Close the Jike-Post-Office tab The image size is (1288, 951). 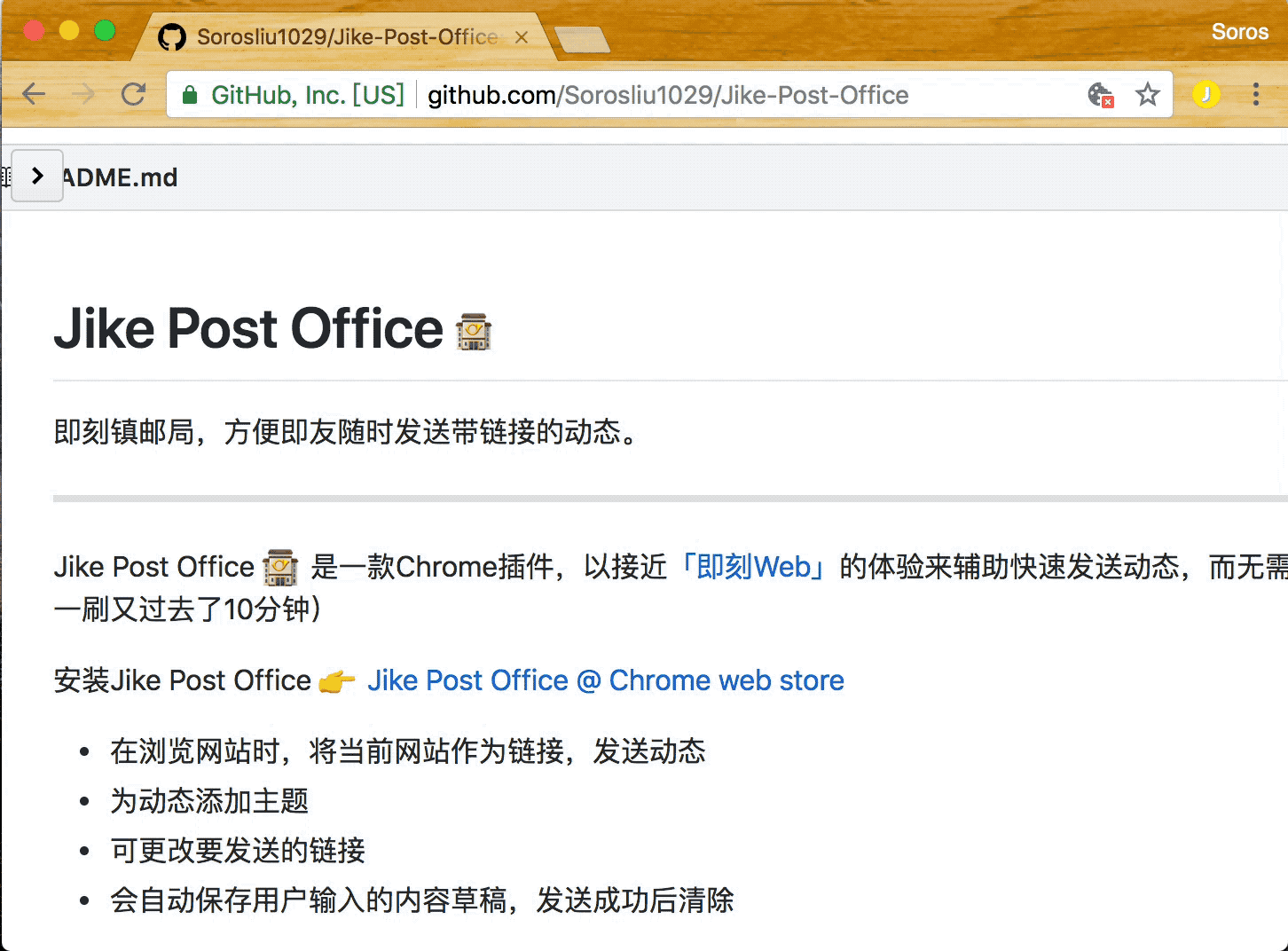click(522, 37)
